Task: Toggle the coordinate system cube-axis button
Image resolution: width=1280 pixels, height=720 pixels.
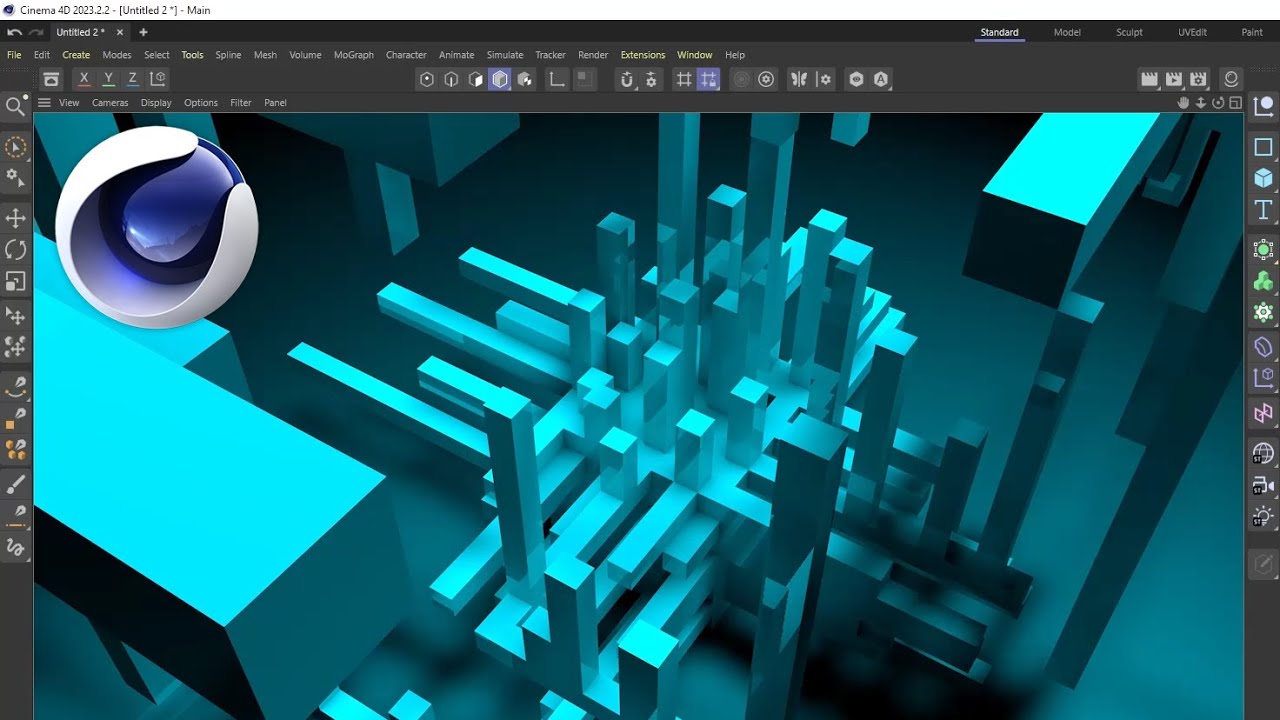Action: pyautogui.click(x=157, y=79)
